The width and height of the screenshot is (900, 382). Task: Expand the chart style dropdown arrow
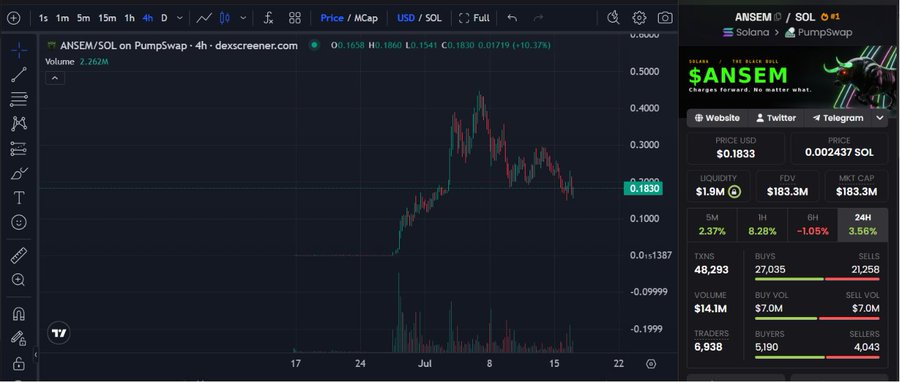(x=243, y=18)
